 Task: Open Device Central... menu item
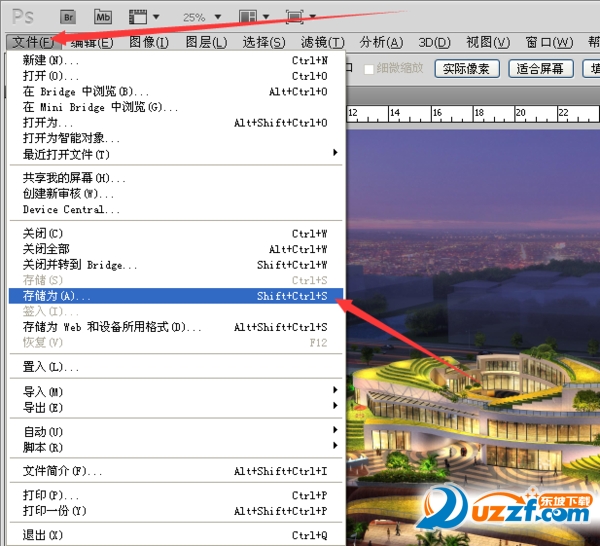coord(176,209)
